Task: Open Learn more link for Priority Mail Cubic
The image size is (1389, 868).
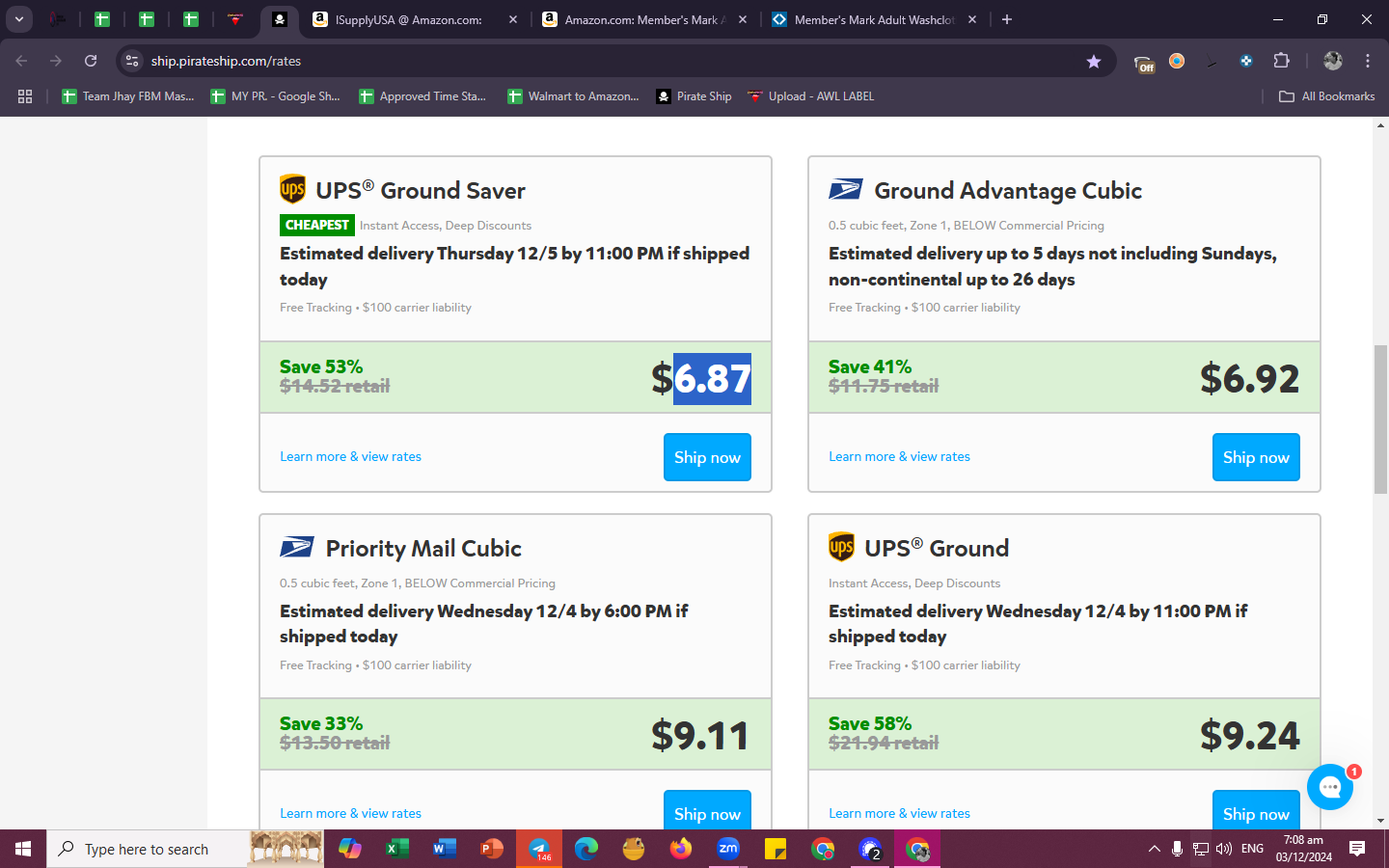Action: point(350,813)
